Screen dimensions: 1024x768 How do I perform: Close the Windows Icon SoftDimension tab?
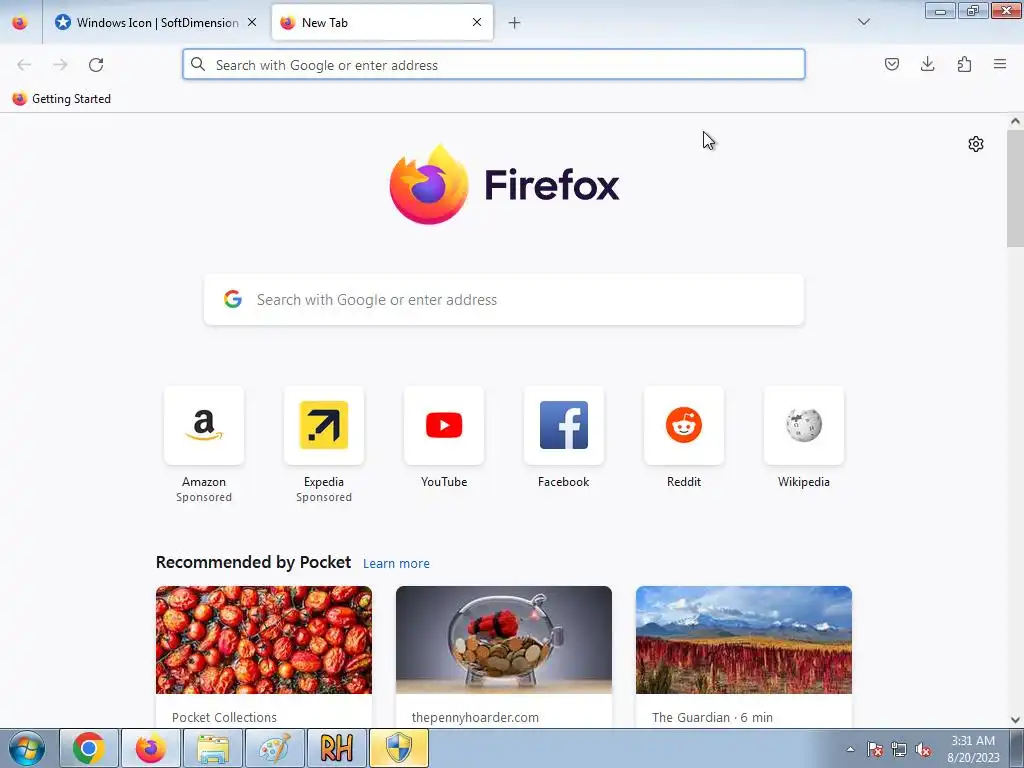252,22
